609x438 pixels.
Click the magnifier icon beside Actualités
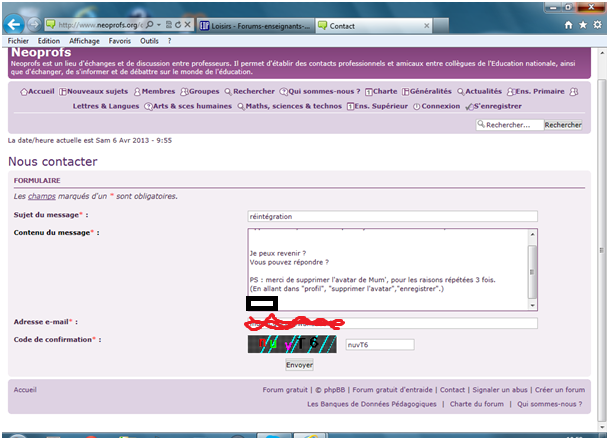(461, 92)
